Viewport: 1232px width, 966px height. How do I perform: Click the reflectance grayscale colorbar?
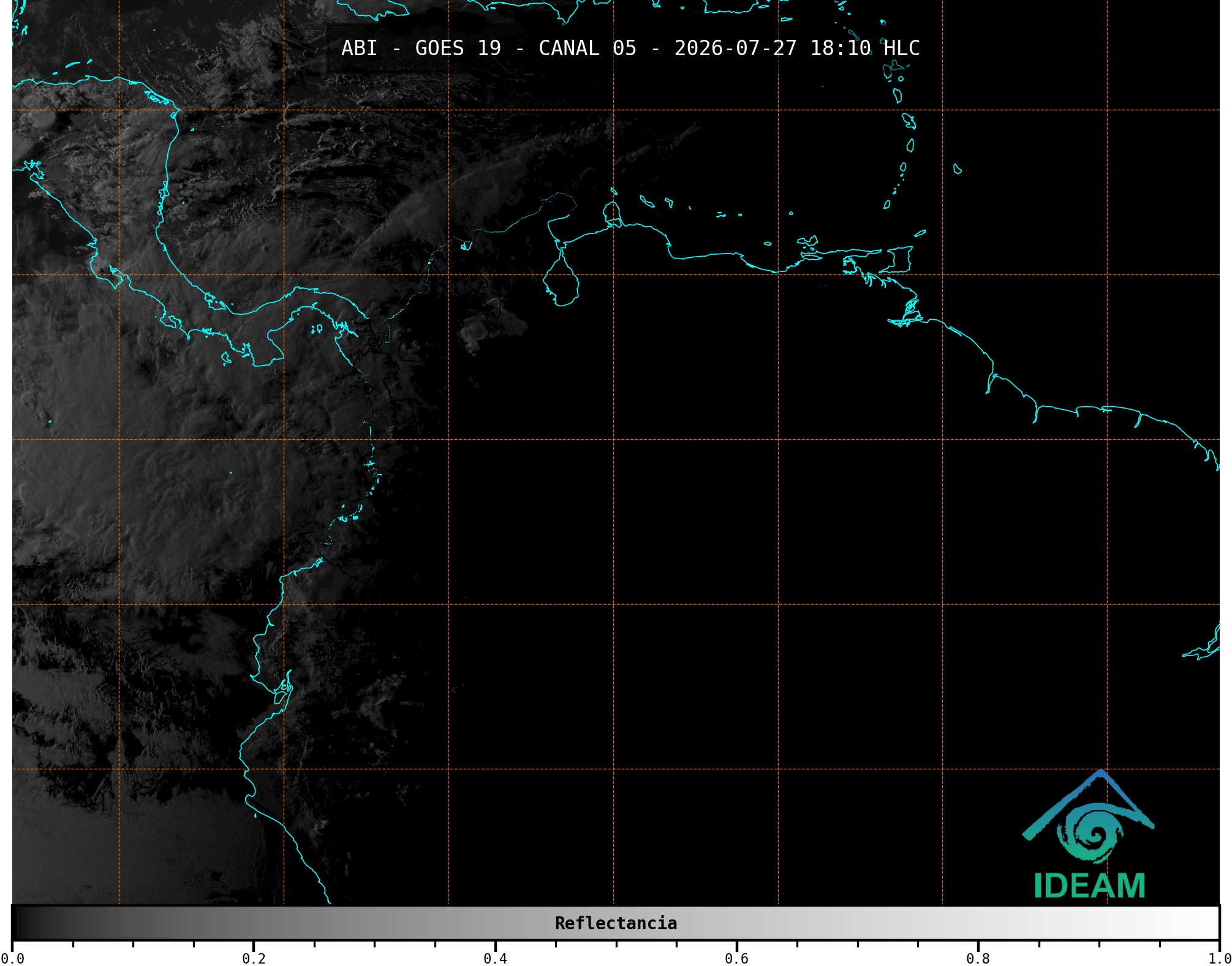(616, 923)
